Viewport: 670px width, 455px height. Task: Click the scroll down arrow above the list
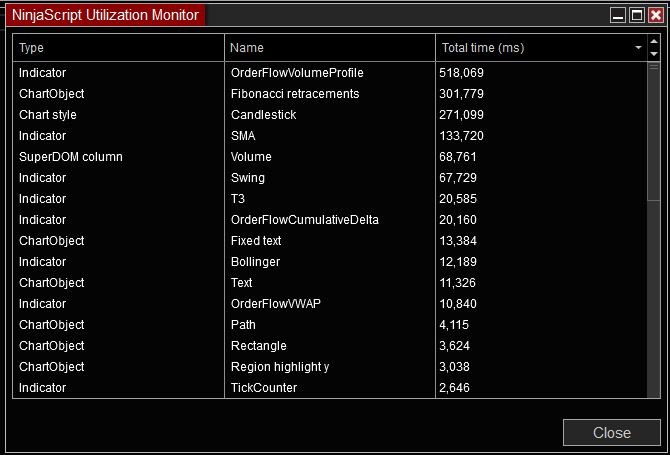(x=654, y=53)
